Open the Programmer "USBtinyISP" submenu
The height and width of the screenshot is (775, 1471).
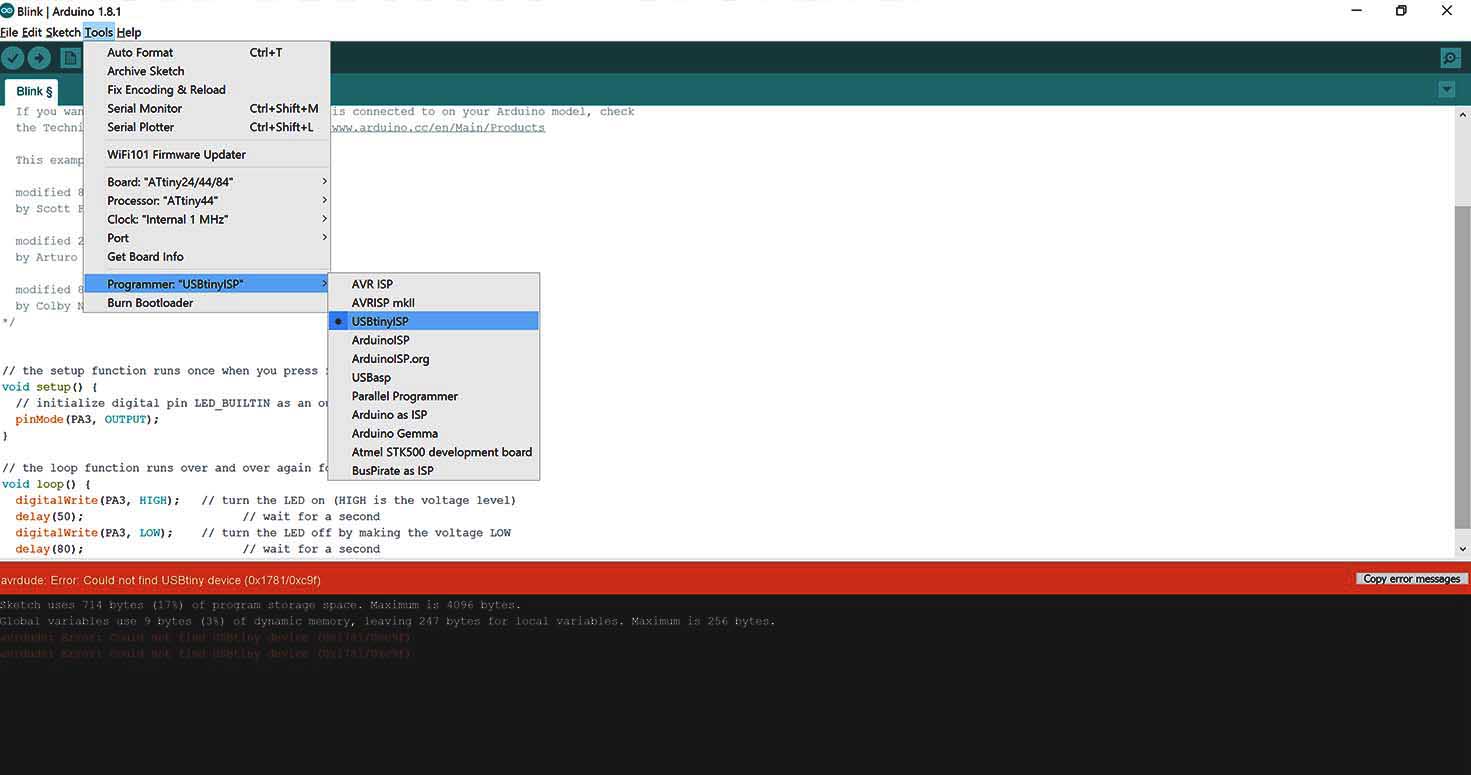coord(206,284)
